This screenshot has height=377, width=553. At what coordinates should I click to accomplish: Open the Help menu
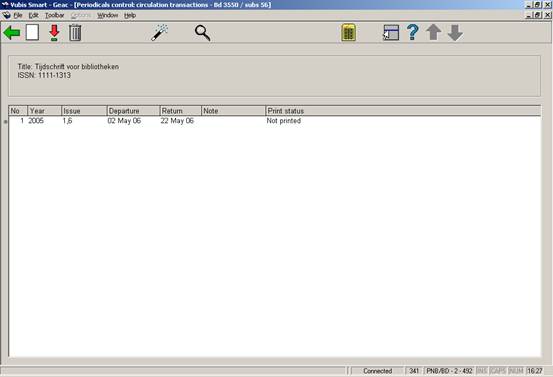pos(130,16)
